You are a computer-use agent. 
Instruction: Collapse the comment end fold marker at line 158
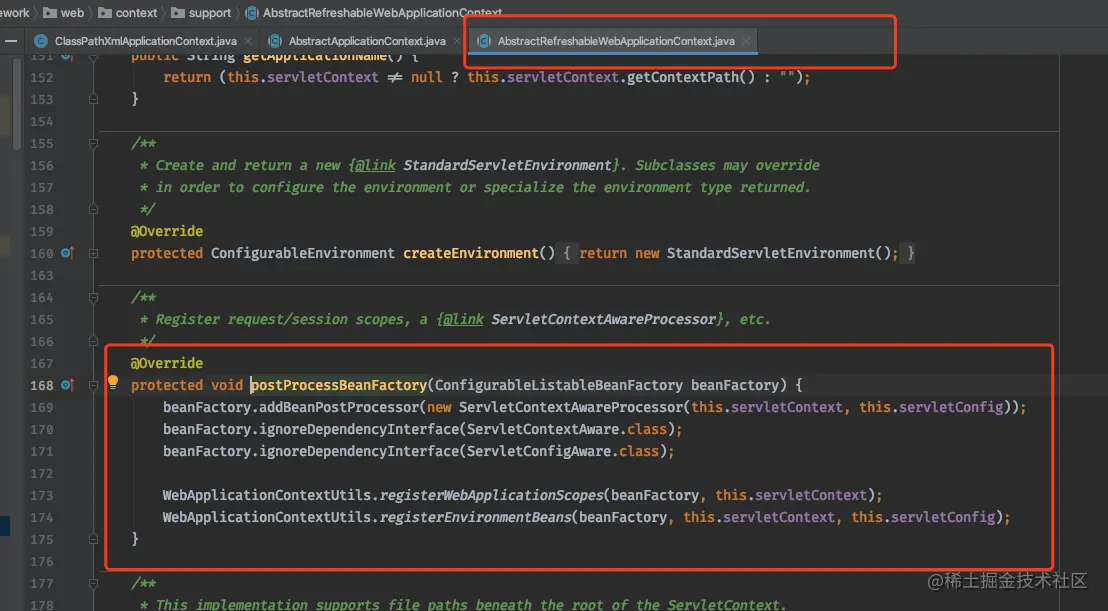93,209
